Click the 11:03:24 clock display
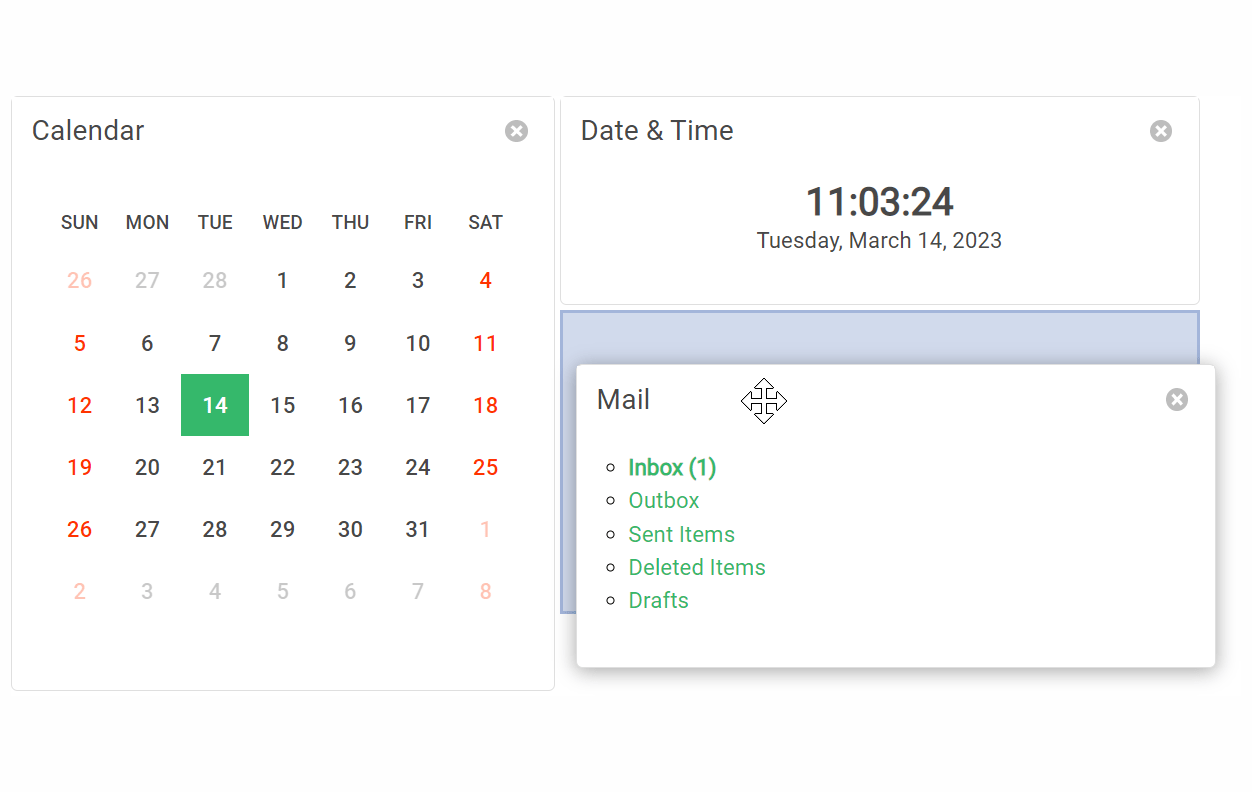This screenshot has height=792, width=1252. click(879, 202)
